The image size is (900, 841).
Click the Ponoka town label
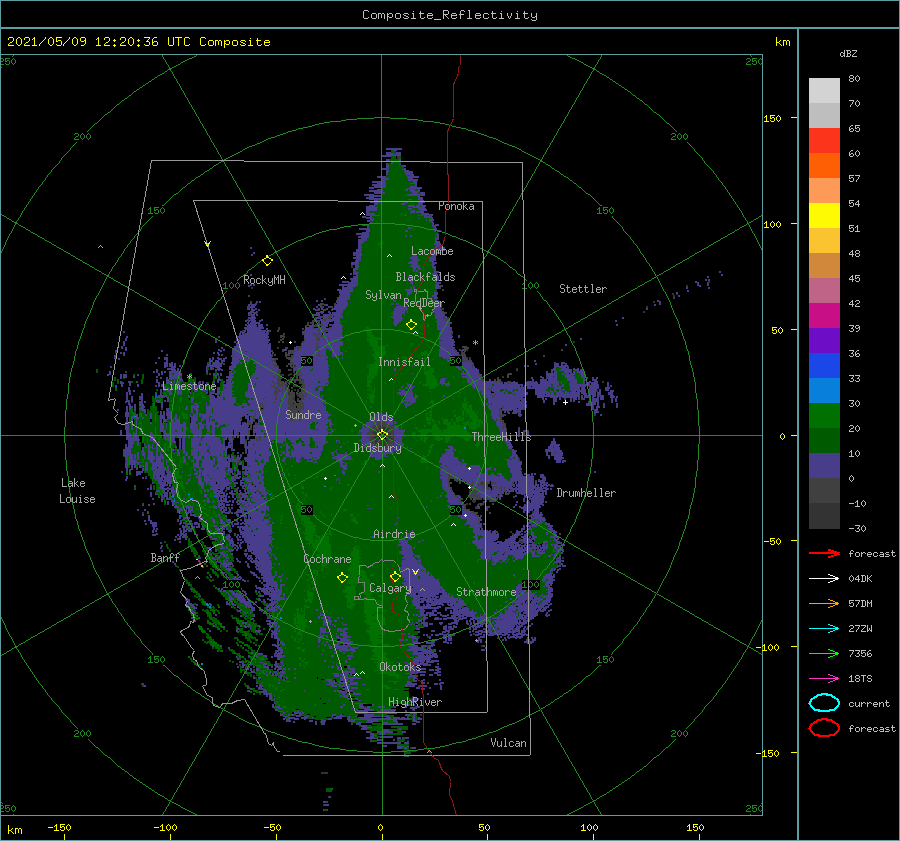(x=456, y=206)
